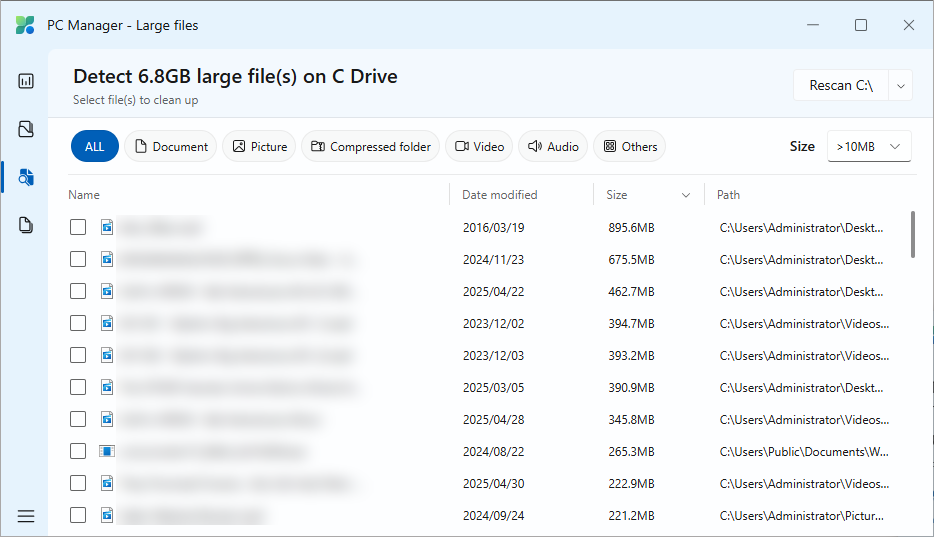This screenshot has height=537, width=934.
Task: Click date 2023/12/03 in the list
Action: [494, 355]
